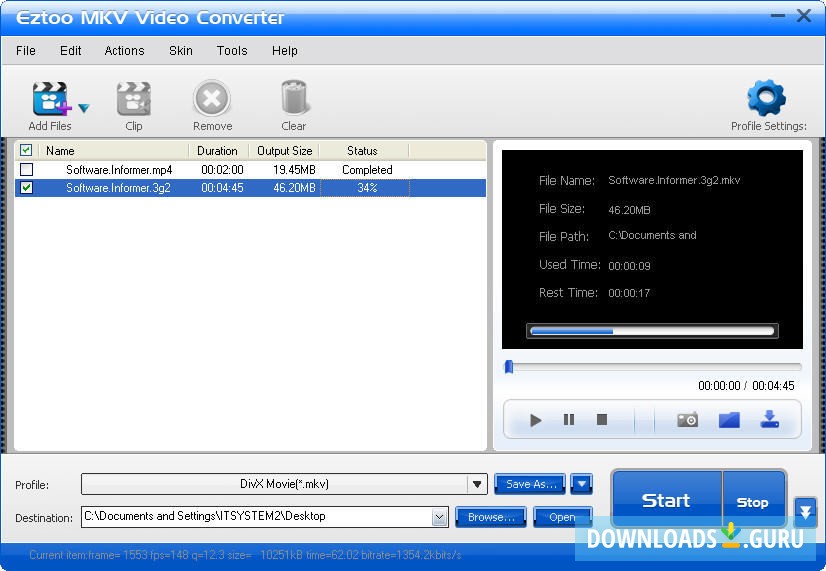The height and width of the screenshot is (571, 826).
Task: Open the Skin menu
Action: [181, 51]
